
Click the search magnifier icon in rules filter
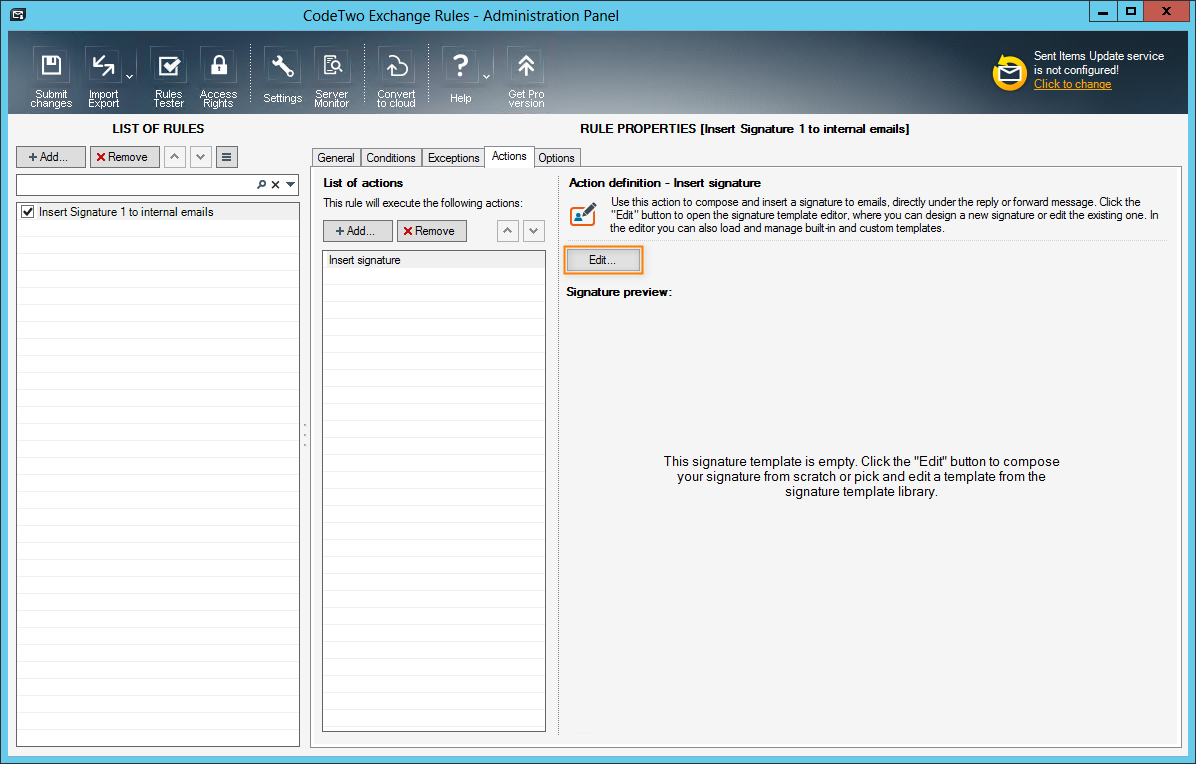[262, 185]
